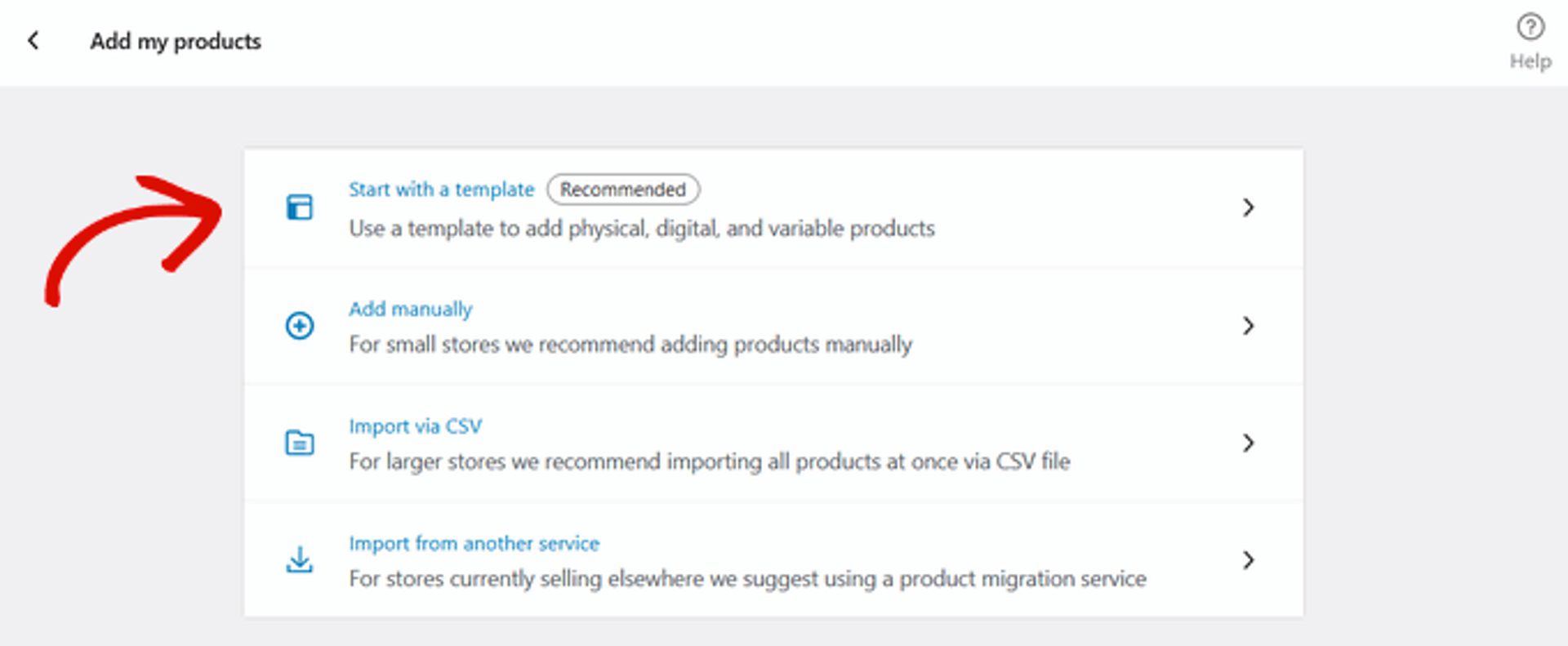Open the Add manually link

point(411,309)
